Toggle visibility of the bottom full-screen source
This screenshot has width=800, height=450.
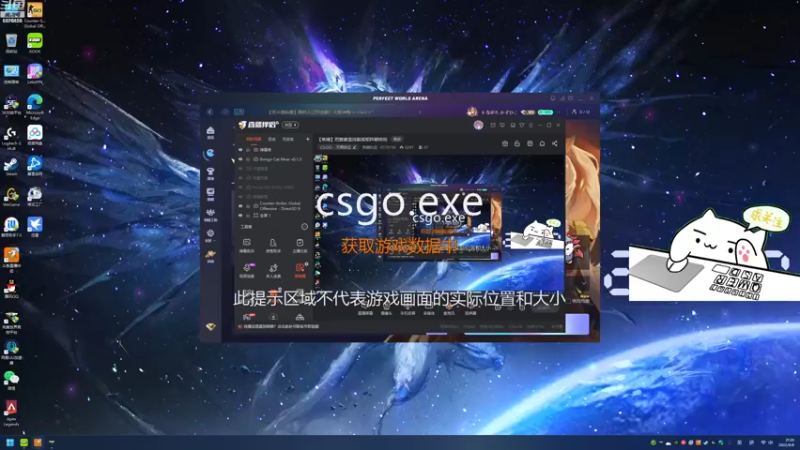click(x=241, y=215)
